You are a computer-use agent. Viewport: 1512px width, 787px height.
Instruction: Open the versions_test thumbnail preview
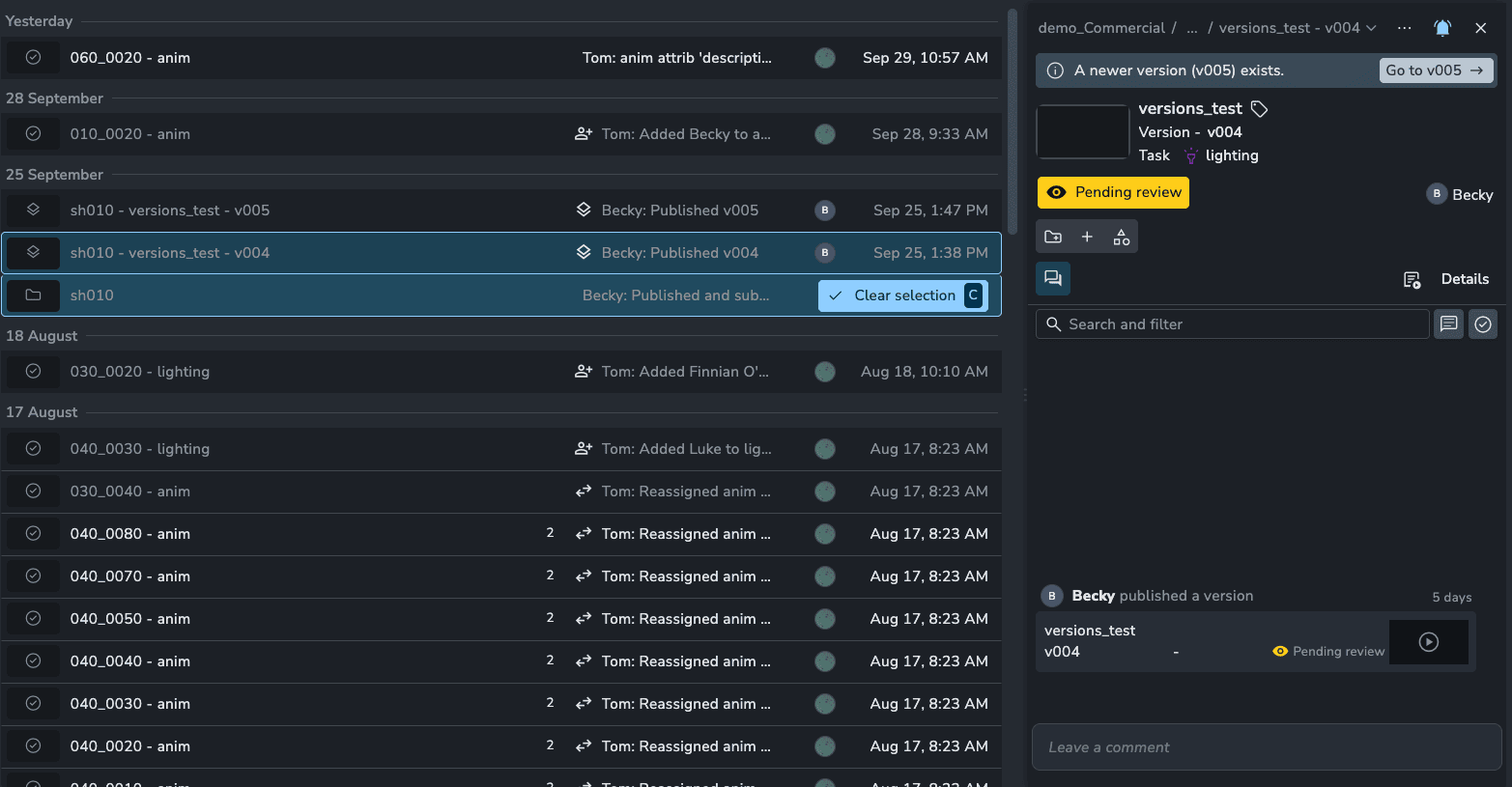pos(1082,131)
